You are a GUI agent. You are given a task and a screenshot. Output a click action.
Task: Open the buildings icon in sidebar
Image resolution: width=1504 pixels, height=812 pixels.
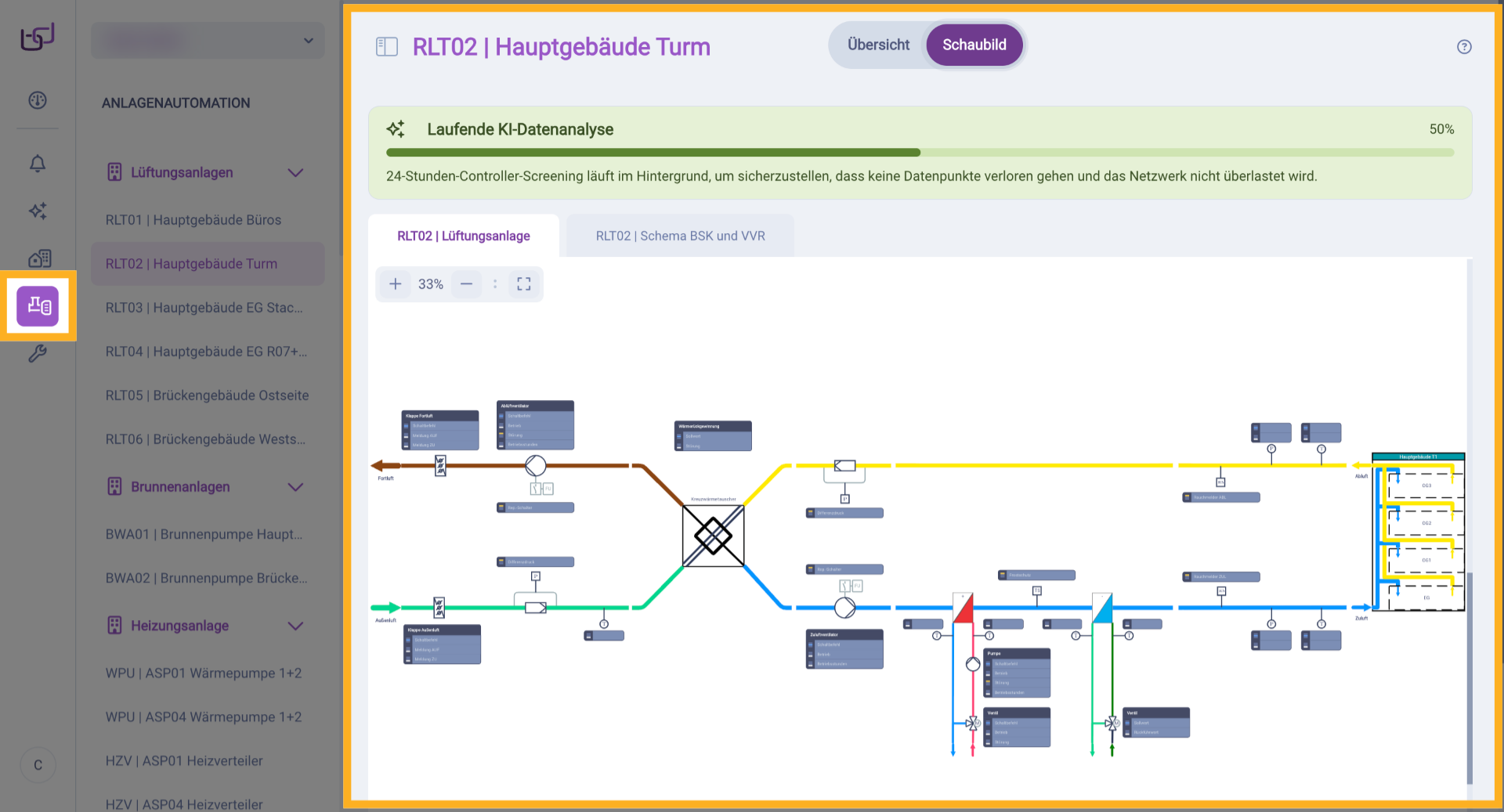click(x=39, y=258)
